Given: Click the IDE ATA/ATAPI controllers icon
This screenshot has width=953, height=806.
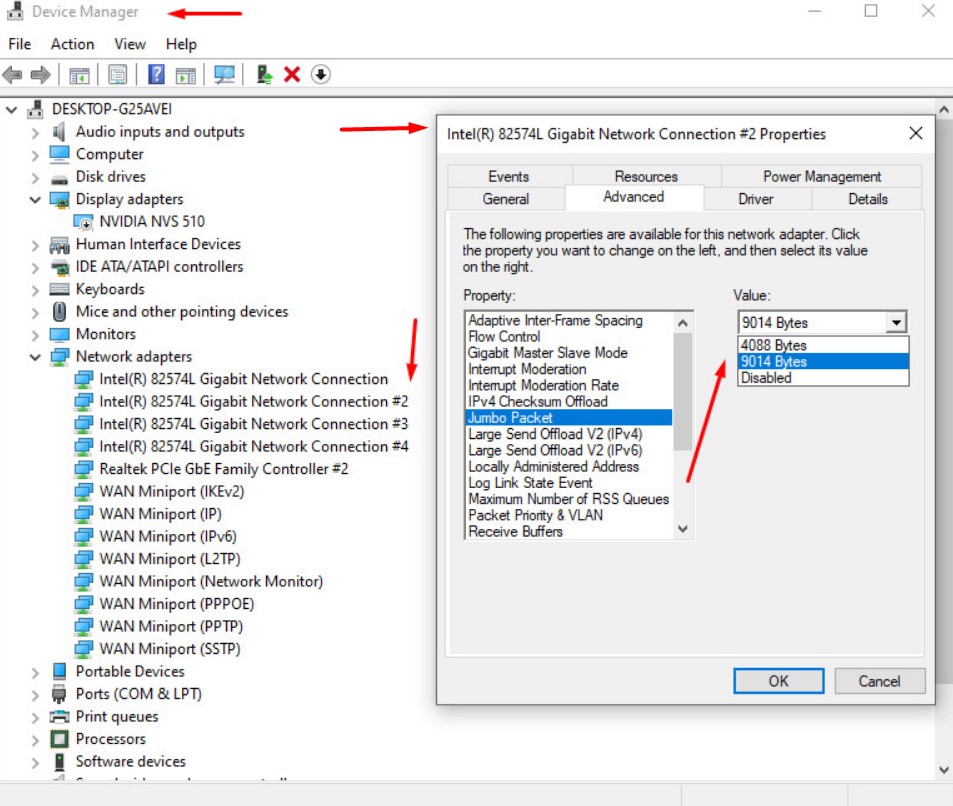Looking at the screenshot, I should coord(60,267).
